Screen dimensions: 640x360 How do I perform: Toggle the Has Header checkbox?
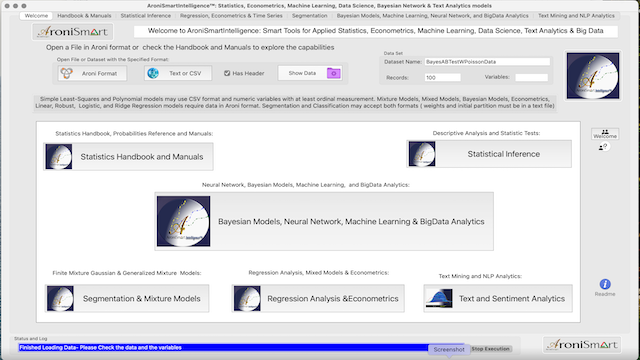tap(227, 73)
